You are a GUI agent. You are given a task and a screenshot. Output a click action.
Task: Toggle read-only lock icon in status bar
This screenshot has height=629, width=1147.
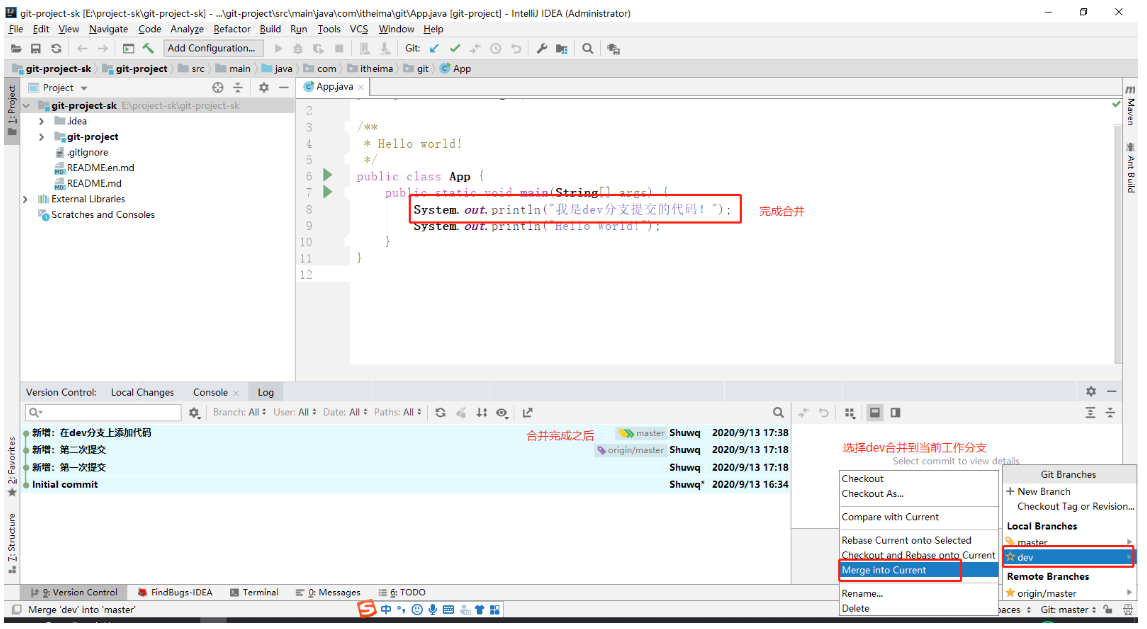1108,609
